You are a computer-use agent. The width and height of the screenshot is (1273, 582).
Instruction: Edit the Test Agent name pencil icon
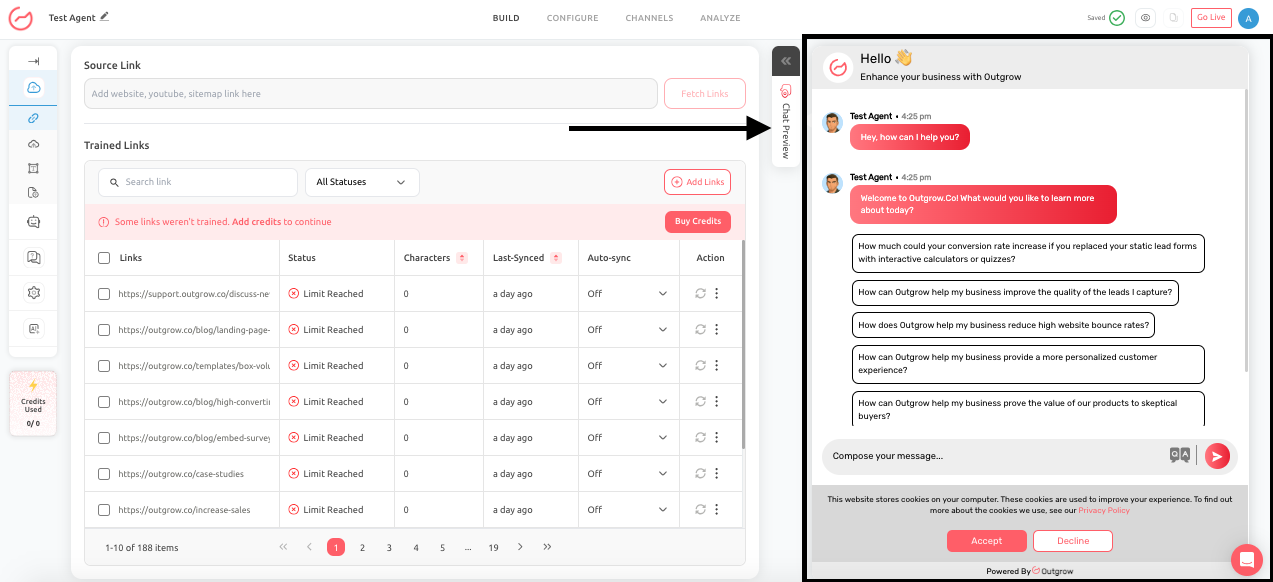(105, 17)
